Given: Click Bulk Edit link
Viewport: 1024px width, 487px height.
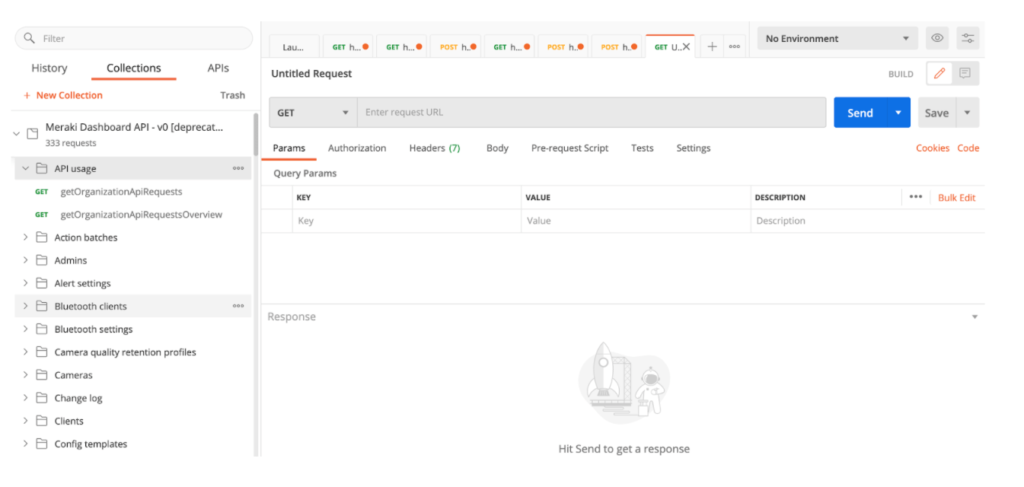Looking at the screenshot, I should pyautogui.click(x=957, y=197).
